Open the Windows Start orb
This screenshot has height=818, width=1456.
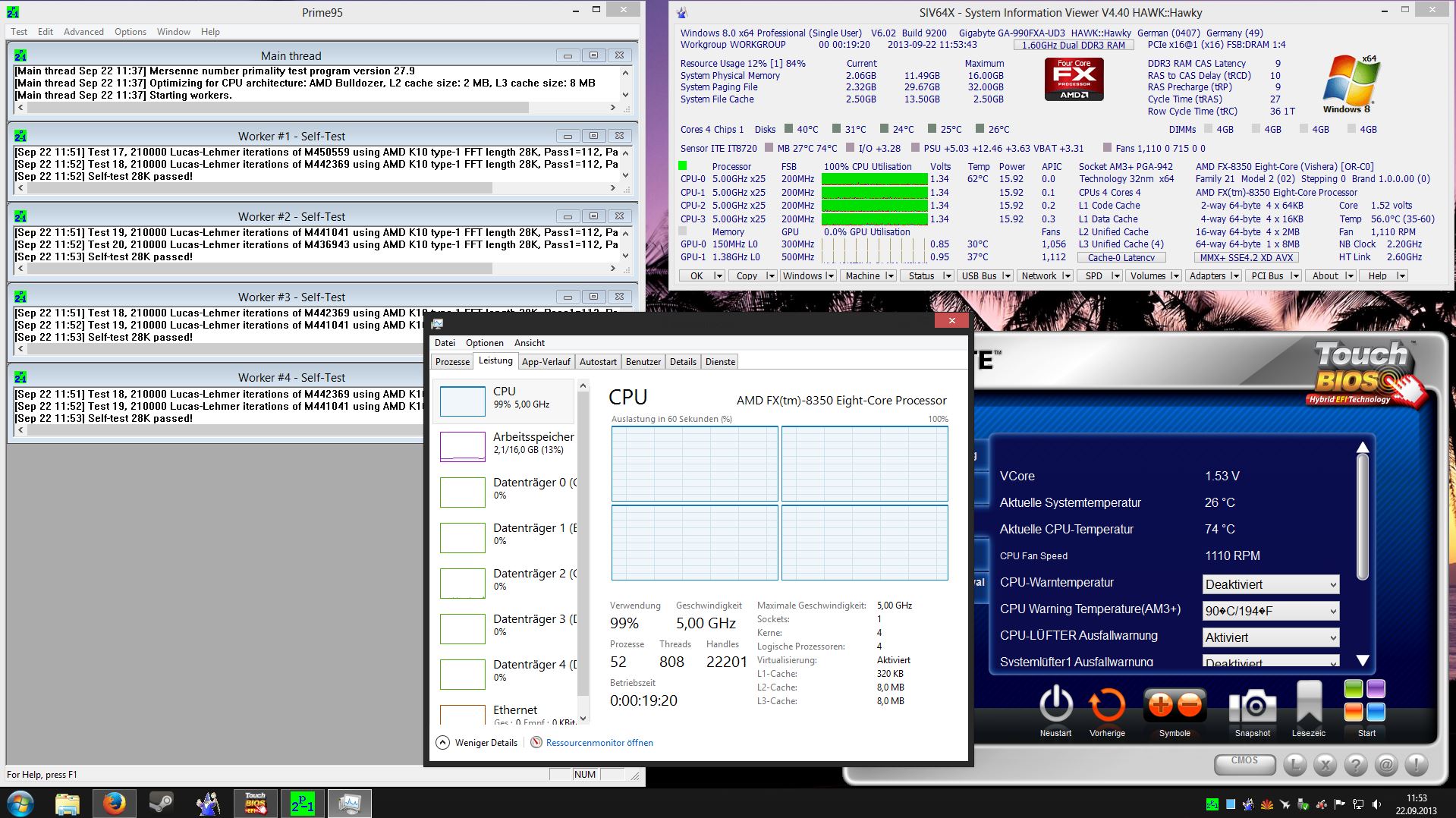tap(20, 803)
